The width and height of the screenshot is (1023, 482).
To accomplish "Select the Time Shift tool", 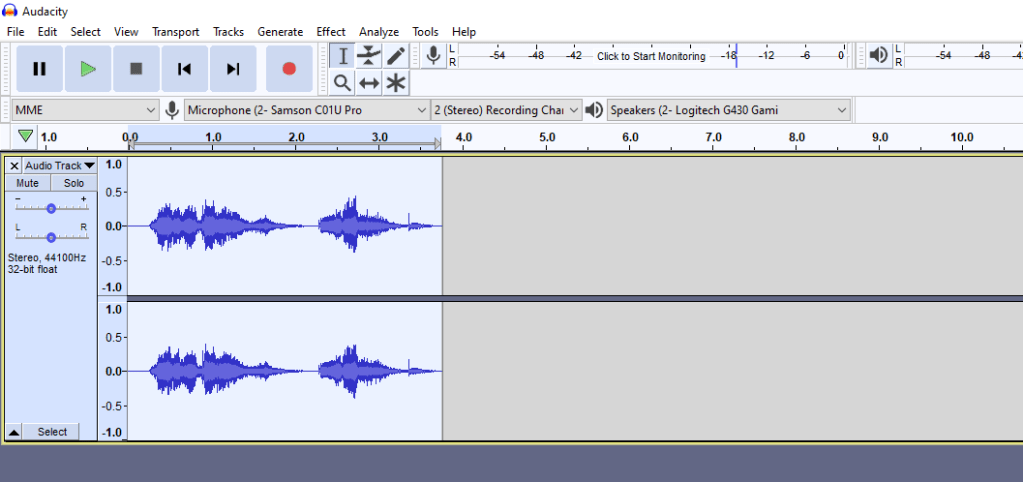I will pos(369,83).
